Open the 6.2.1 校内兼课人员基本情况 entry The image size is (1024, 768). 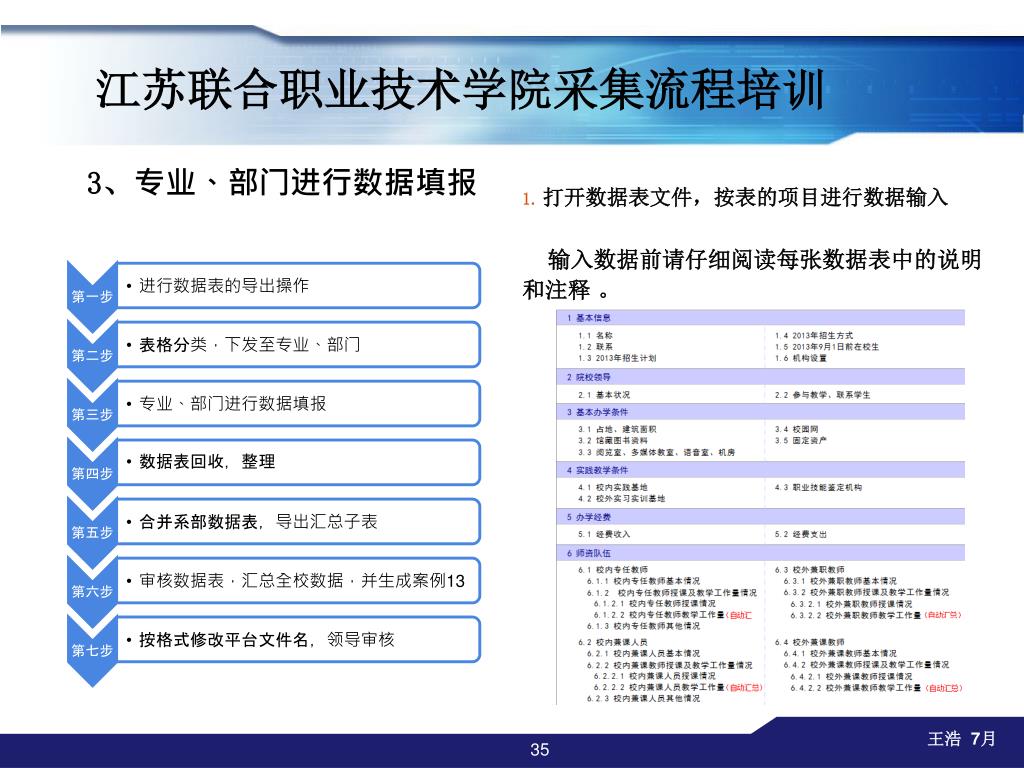643,653
